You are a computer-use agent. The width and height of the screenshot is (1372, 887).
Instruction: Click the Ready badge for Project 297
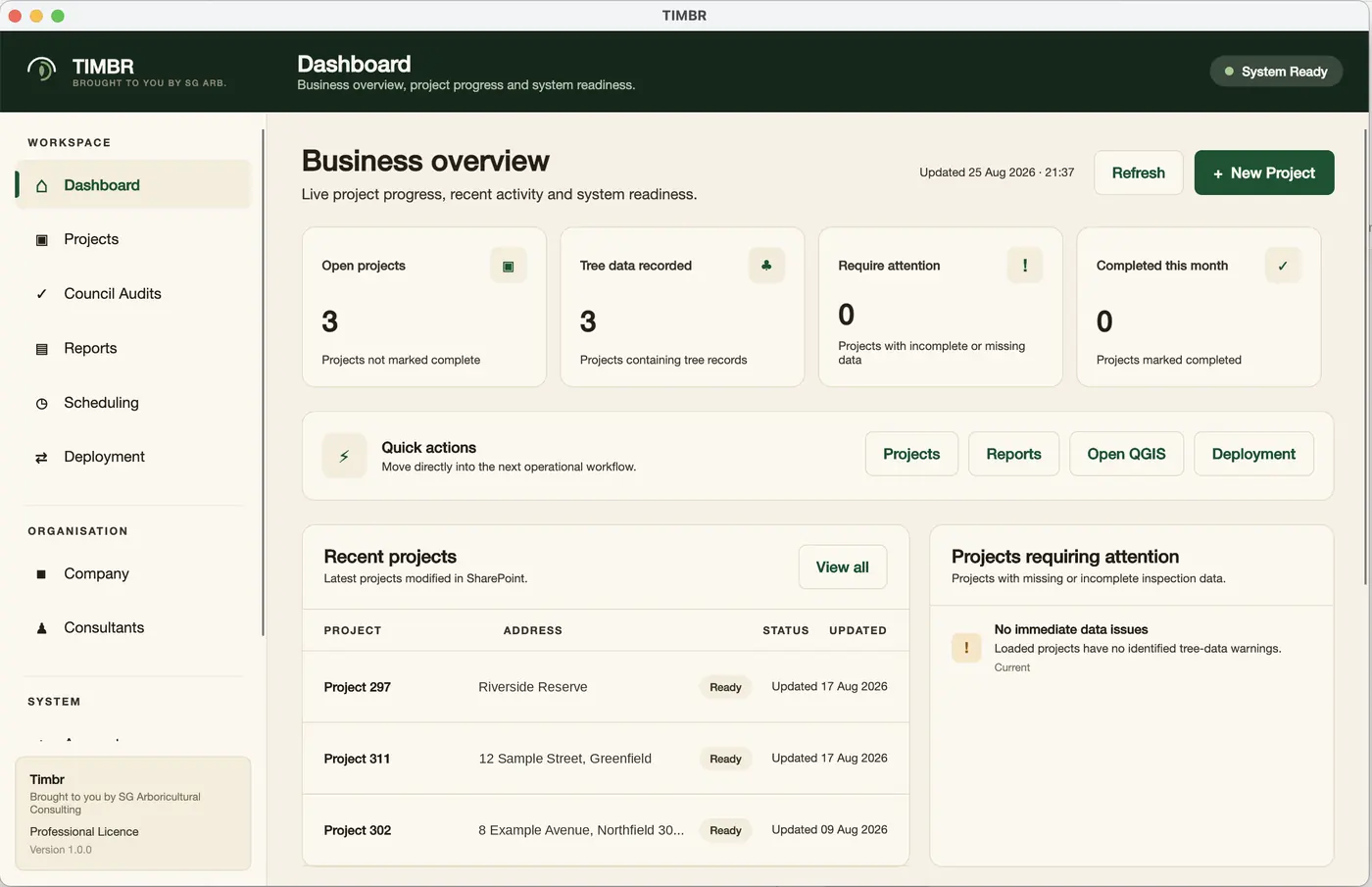pyautogui.click(x=725, y=687)
